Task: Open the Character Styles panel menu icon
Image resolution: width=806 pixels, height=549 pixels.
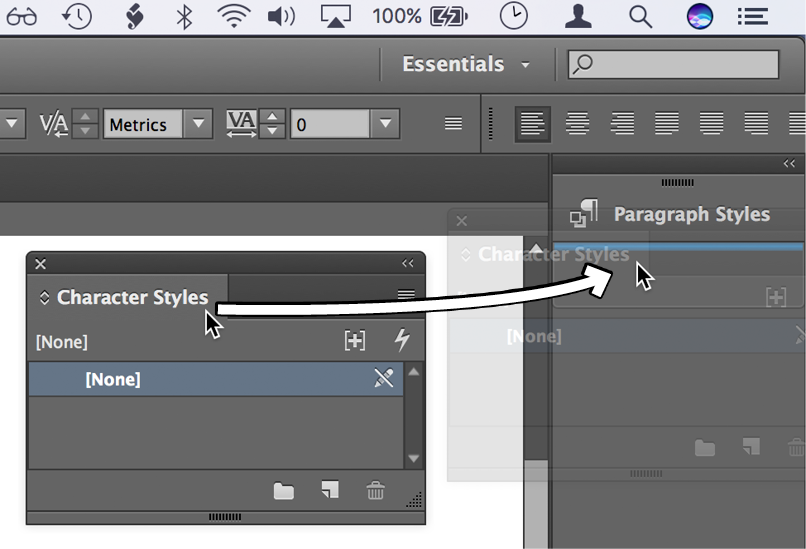Action: pos(406,294)
